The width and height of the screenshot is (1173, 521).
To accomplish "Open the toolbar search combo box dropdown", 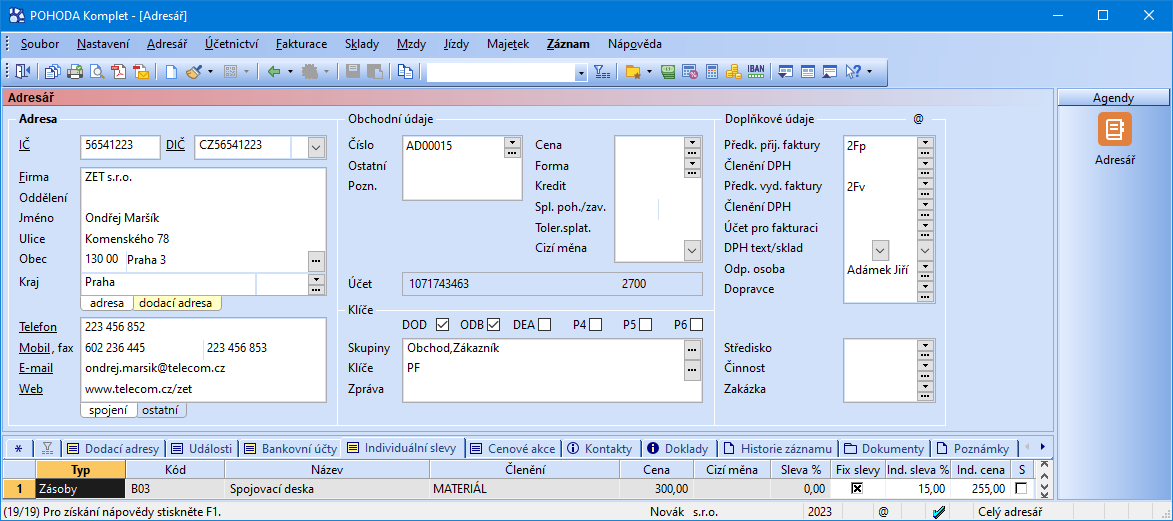I will pyautogui.click(x=581, y=73).
